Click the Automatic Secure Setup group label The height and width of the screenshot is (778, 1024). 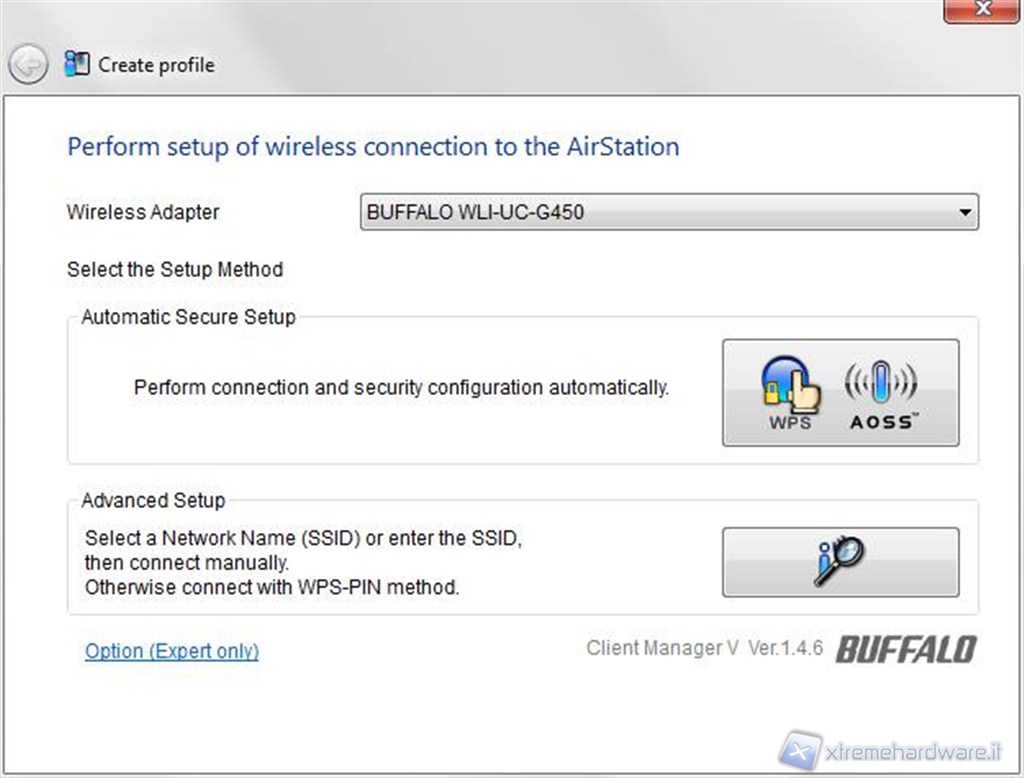coord(188,317)
